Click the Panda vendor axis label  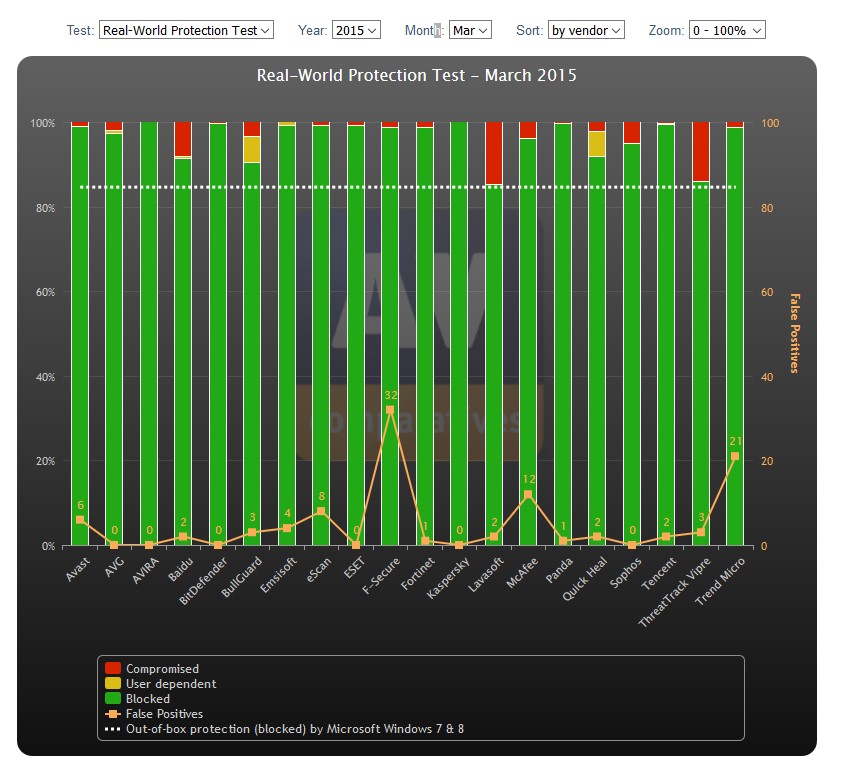(560, 570)
